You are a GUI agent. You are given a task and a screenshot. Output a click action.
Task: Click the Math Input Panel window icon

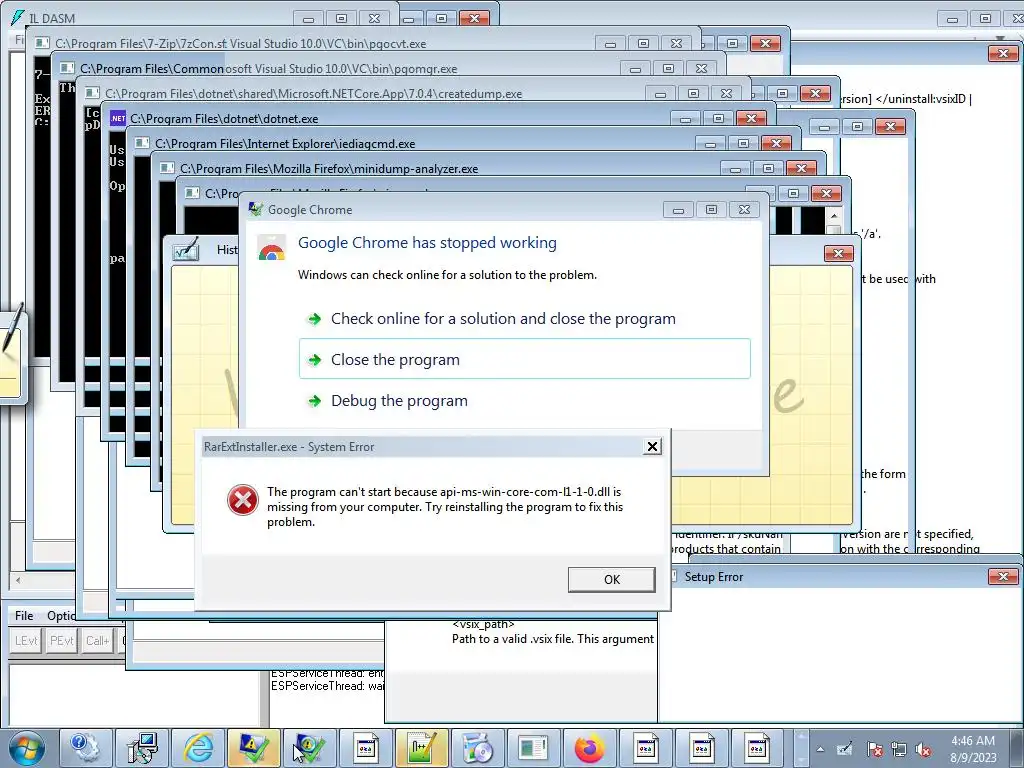coord(185,249)
